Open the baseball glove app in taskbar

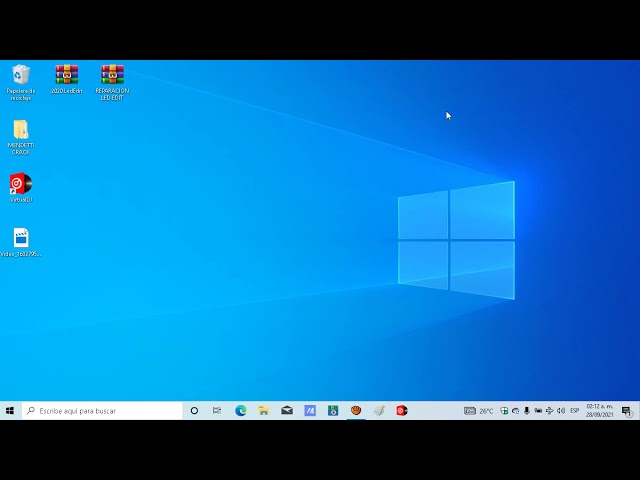pos(356,411)
